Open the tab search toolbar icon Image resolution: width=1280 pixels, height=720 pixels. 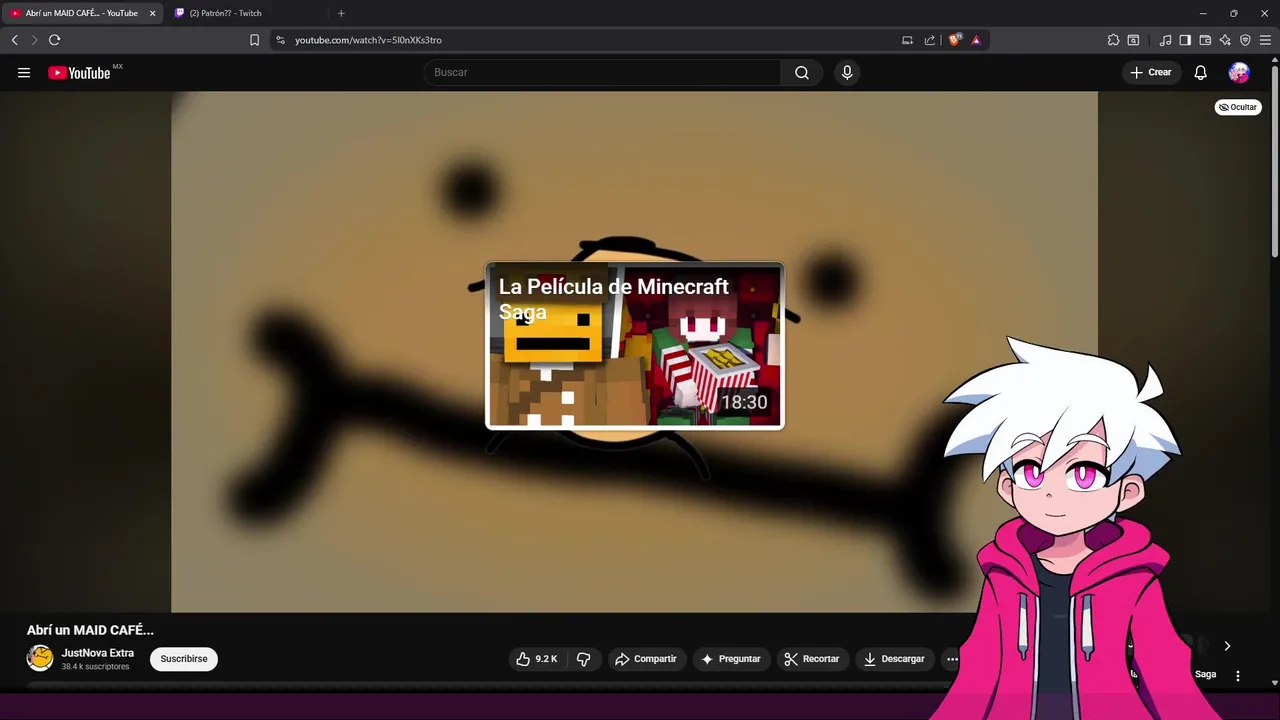pyautogui.click(x=1133, y=40)
